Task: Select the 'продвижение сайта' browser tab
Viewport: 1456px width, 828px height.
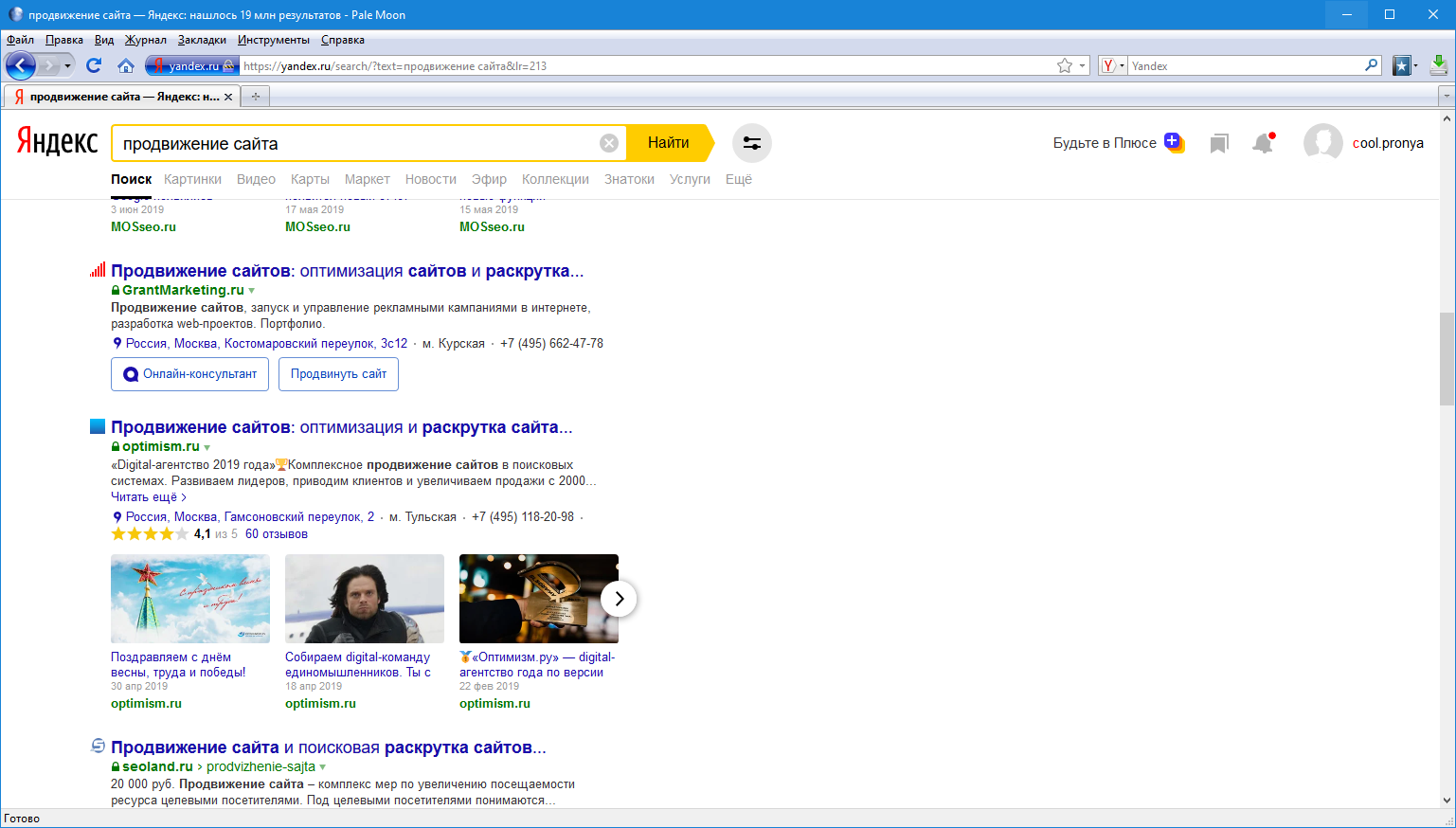Action: tap(122, 97)
